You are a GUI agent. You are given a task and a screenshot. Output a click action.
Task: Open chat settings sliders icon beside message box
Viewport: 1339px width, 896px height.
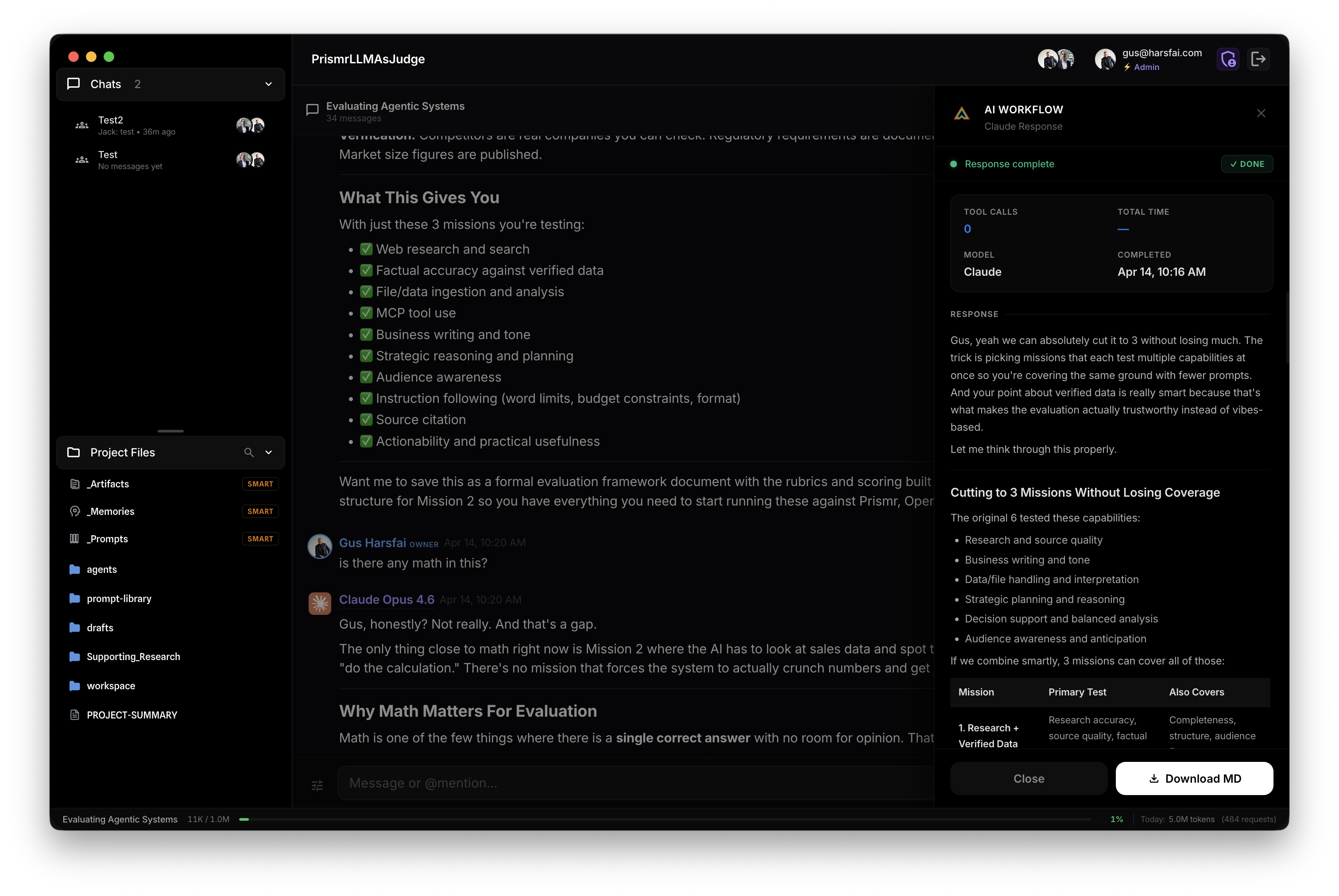pyautogui.click(x=318, y=786)
